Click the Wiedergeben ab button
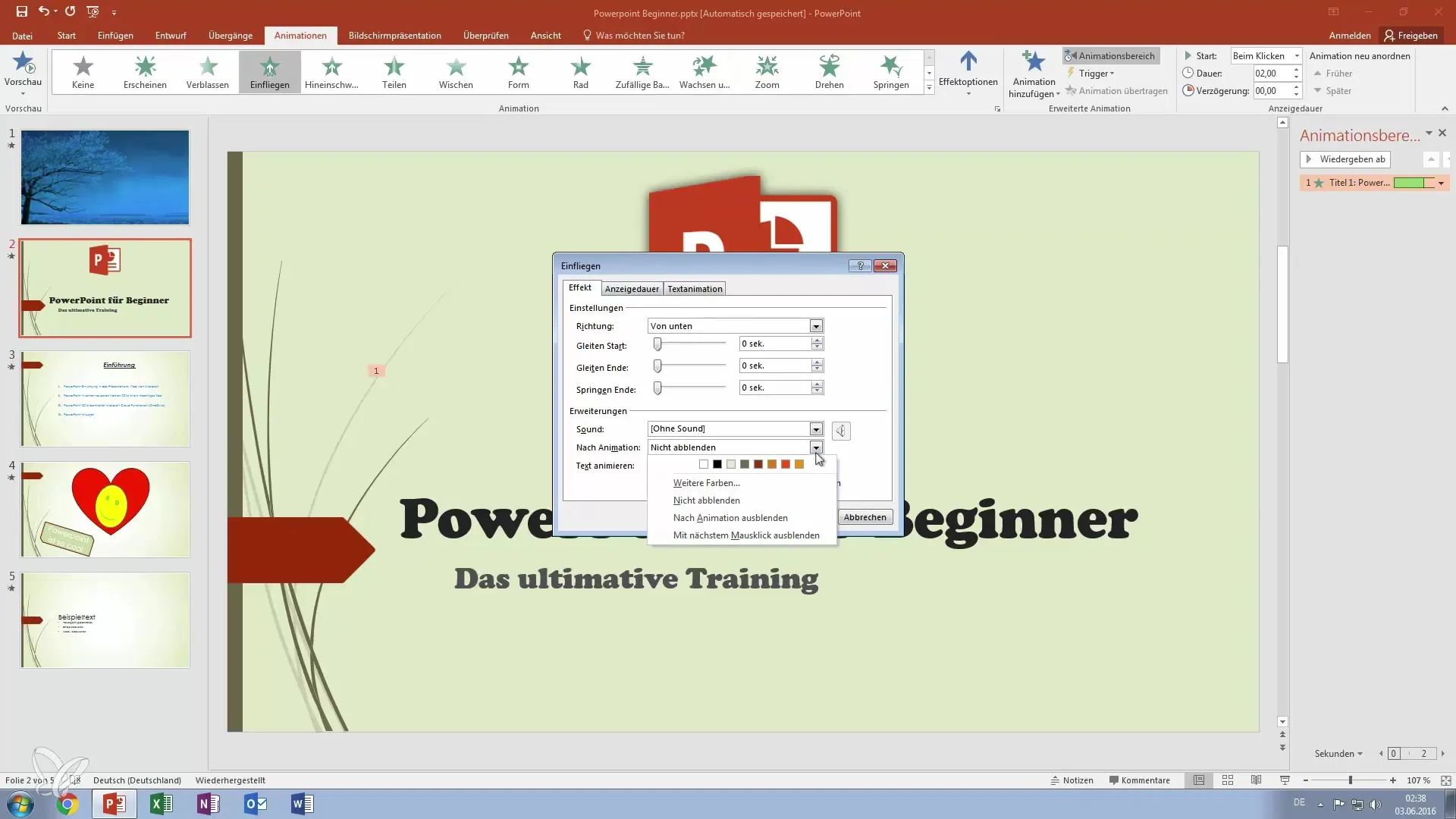Image resolution: width=1456 pixels, height=819 pixels. [x=1345, y=159]
